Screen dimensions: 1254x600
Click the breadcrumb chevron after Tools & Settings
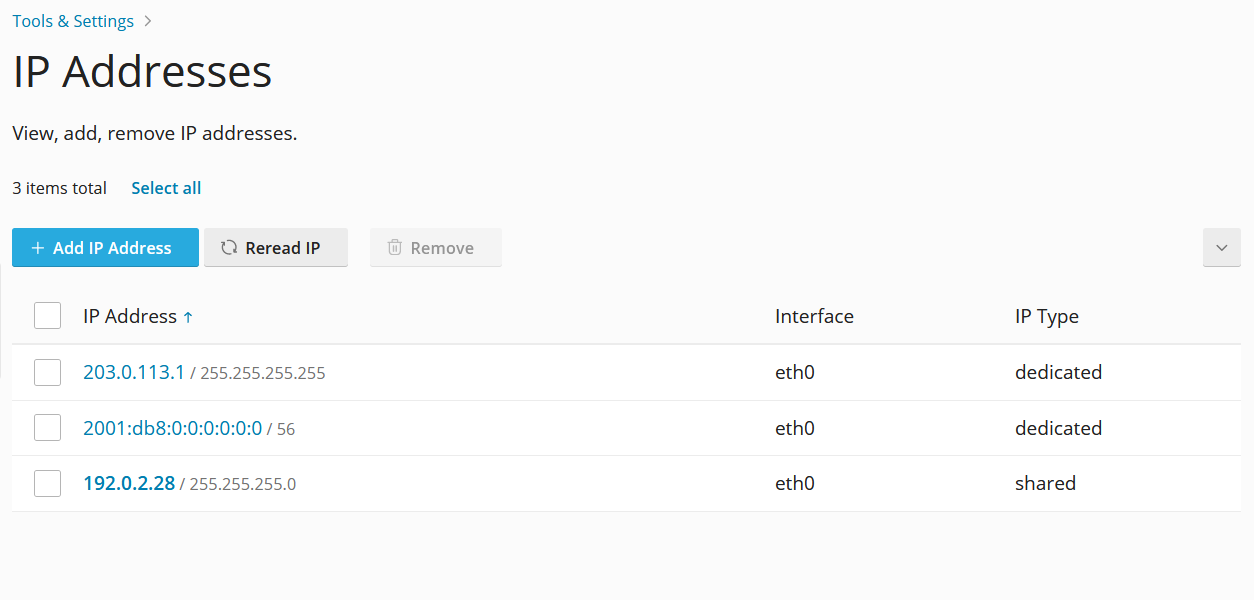point(148,20)
